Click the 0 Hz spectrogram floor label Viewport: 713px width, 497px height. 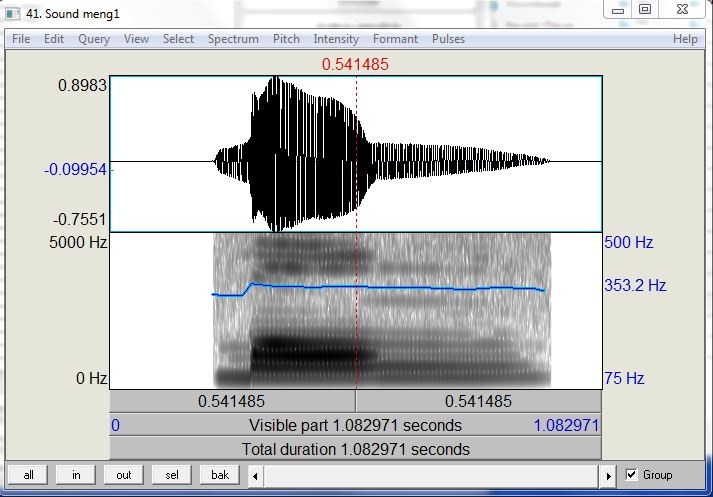click(92, 378)
